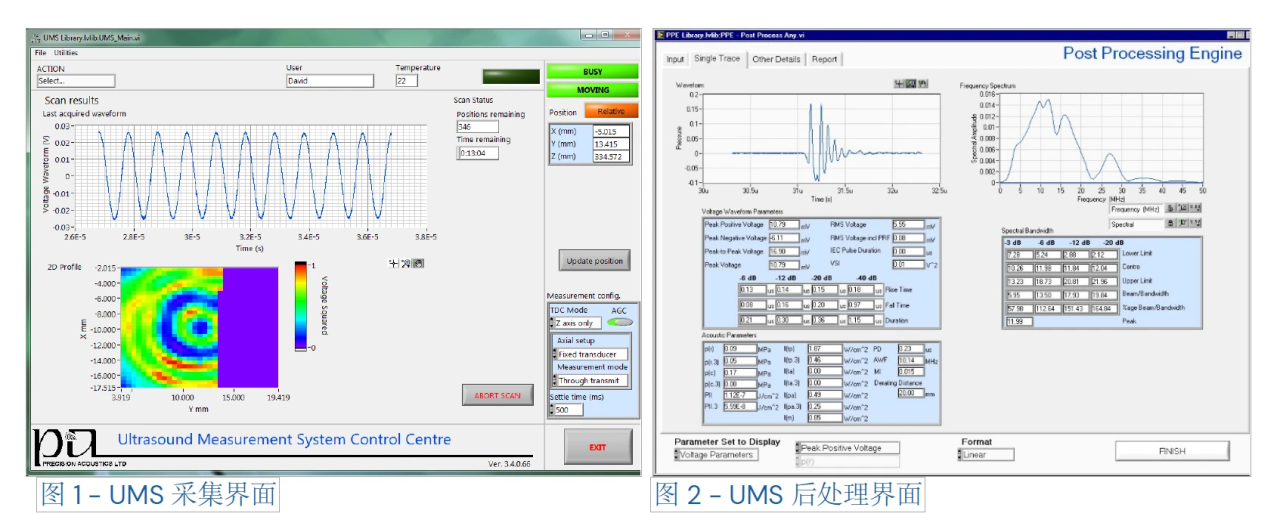The width and height of the screenshot is (1280, 532).
Task: Click the 'Post Processing Engine' title text
Action: pyautogui.click(x=1152, y=53)
